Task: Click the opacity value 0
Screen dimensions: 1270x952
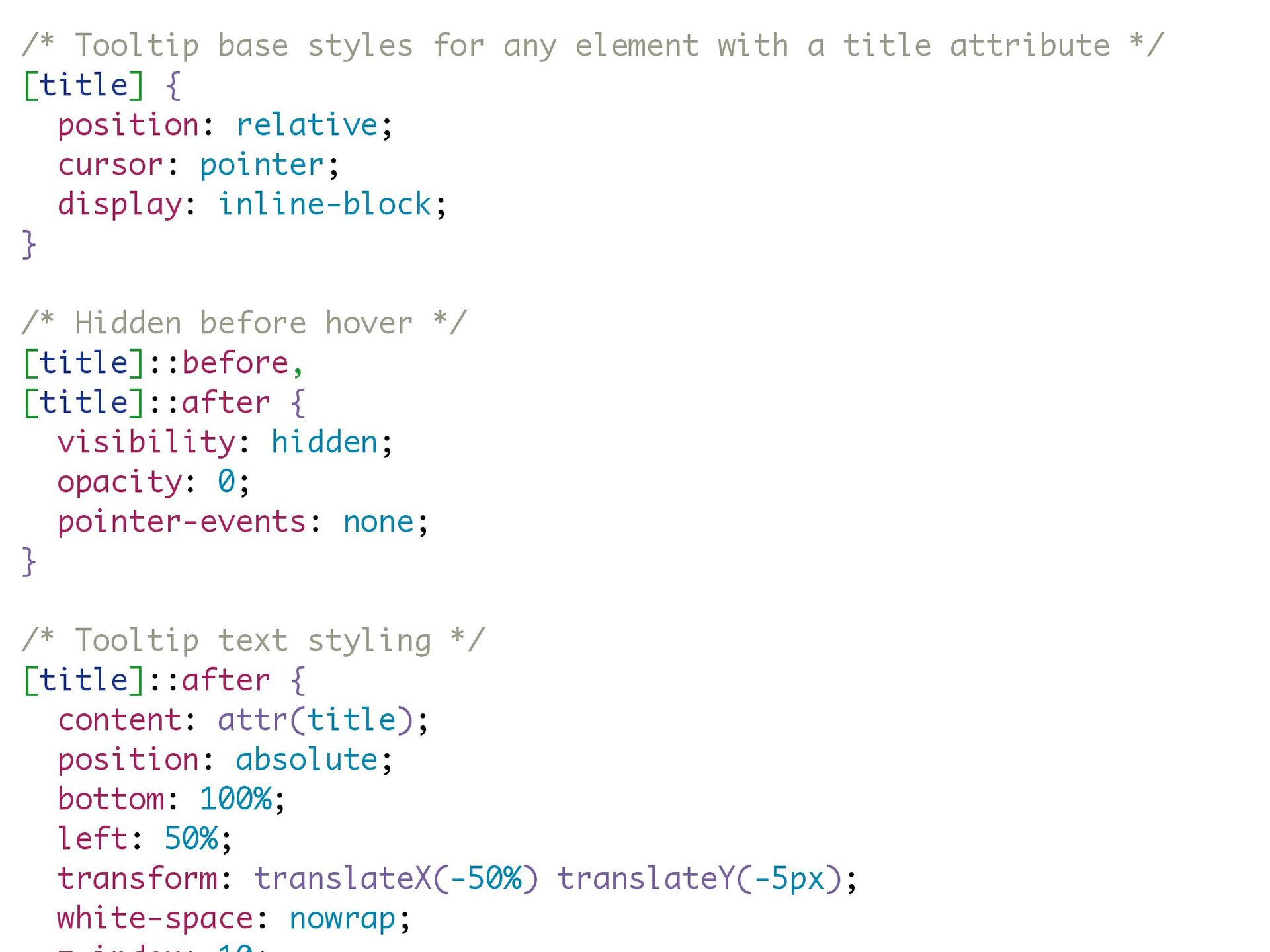Action: click(226, 482)
